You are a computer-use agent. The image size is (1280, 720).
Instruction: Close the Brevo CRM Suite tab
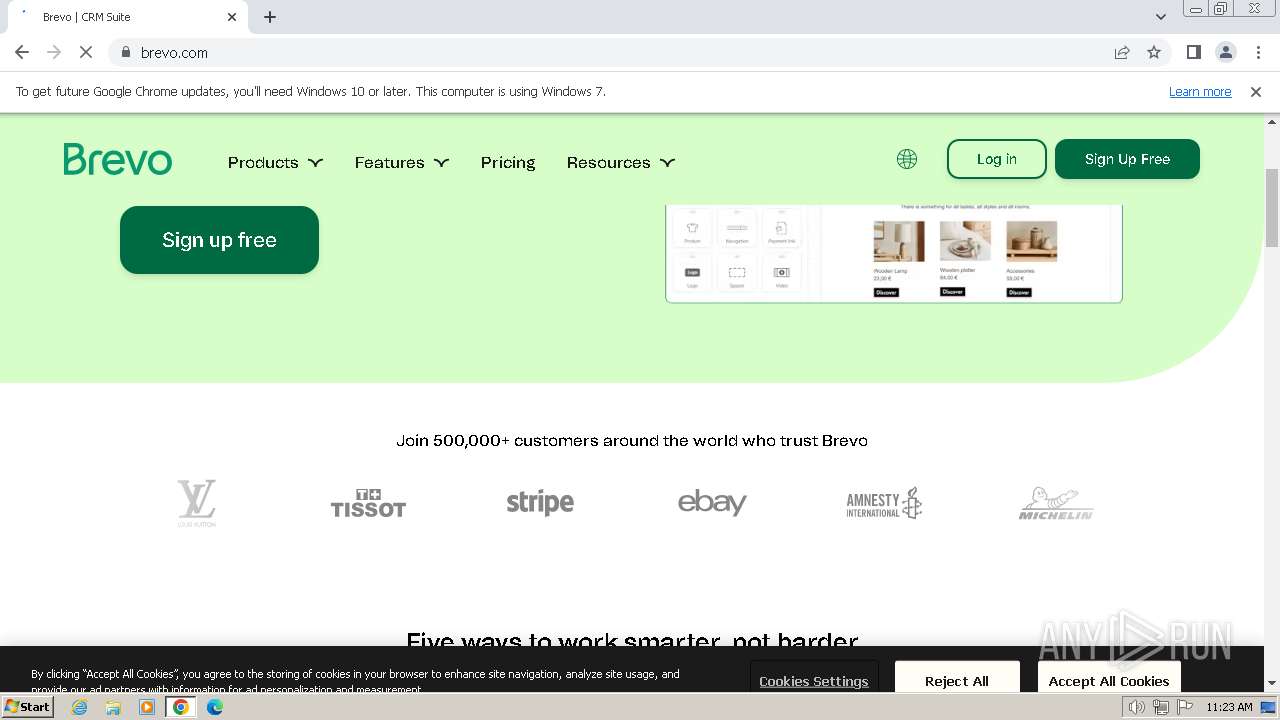[x=232, y=17]
